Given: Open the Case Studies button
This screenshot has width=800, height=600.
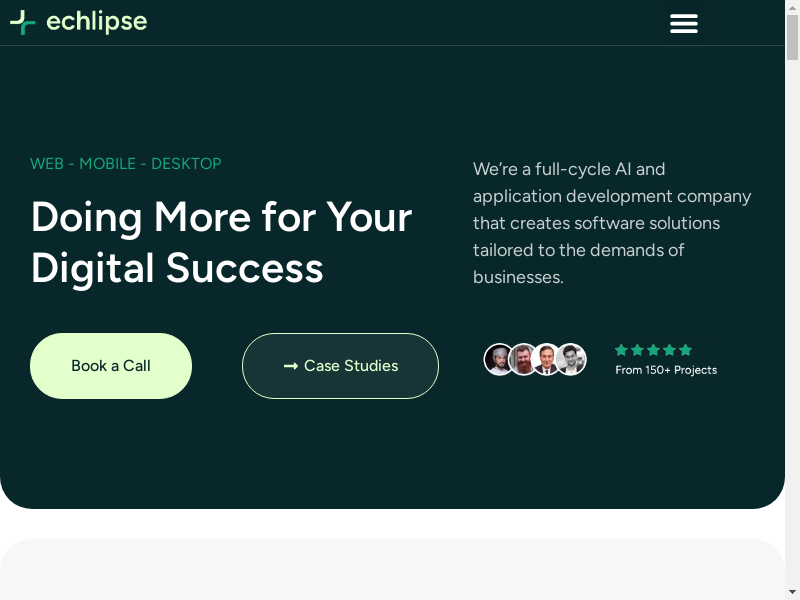Looking at the screenshot, I should (x=340, y=366).
